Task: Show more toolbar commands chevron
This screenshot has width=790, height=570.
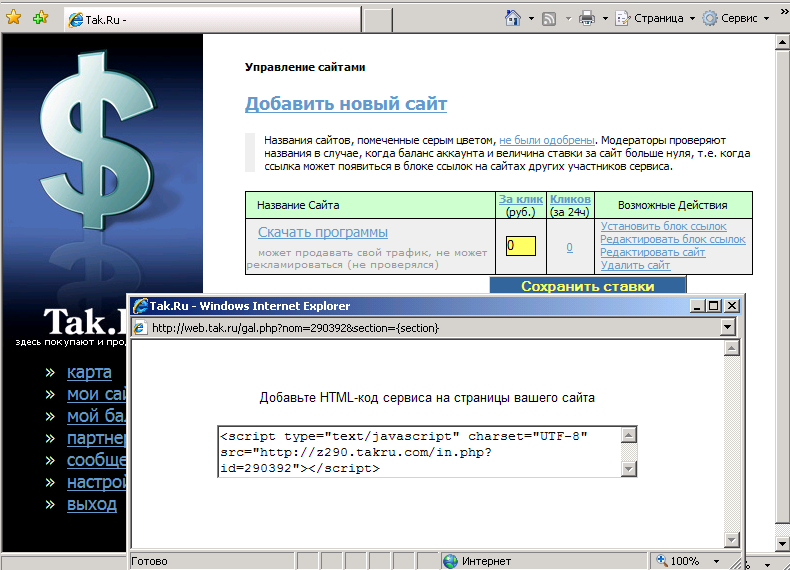Action: tap(784, 11)
